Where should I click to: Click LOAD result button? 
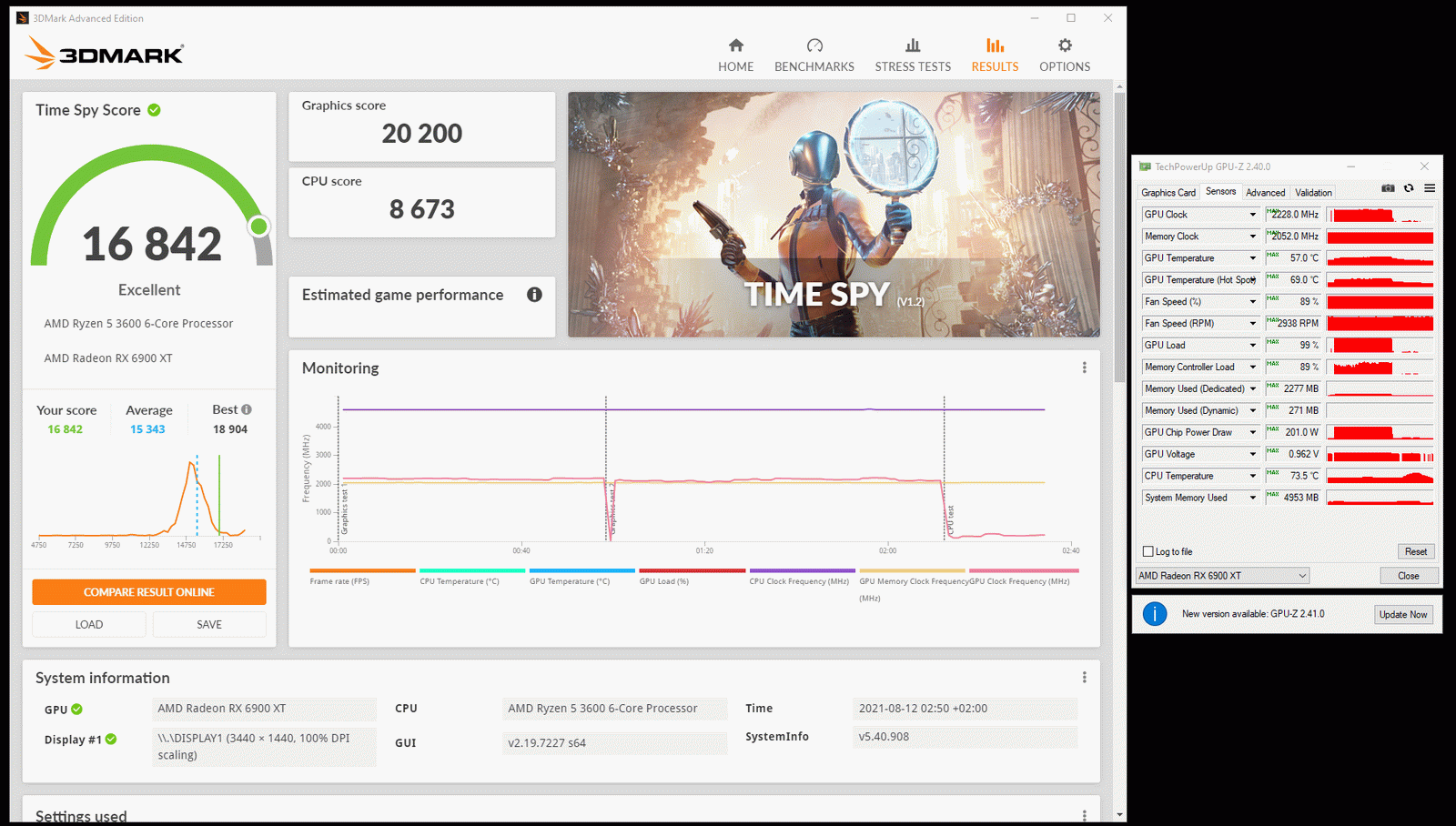(89, 625)
